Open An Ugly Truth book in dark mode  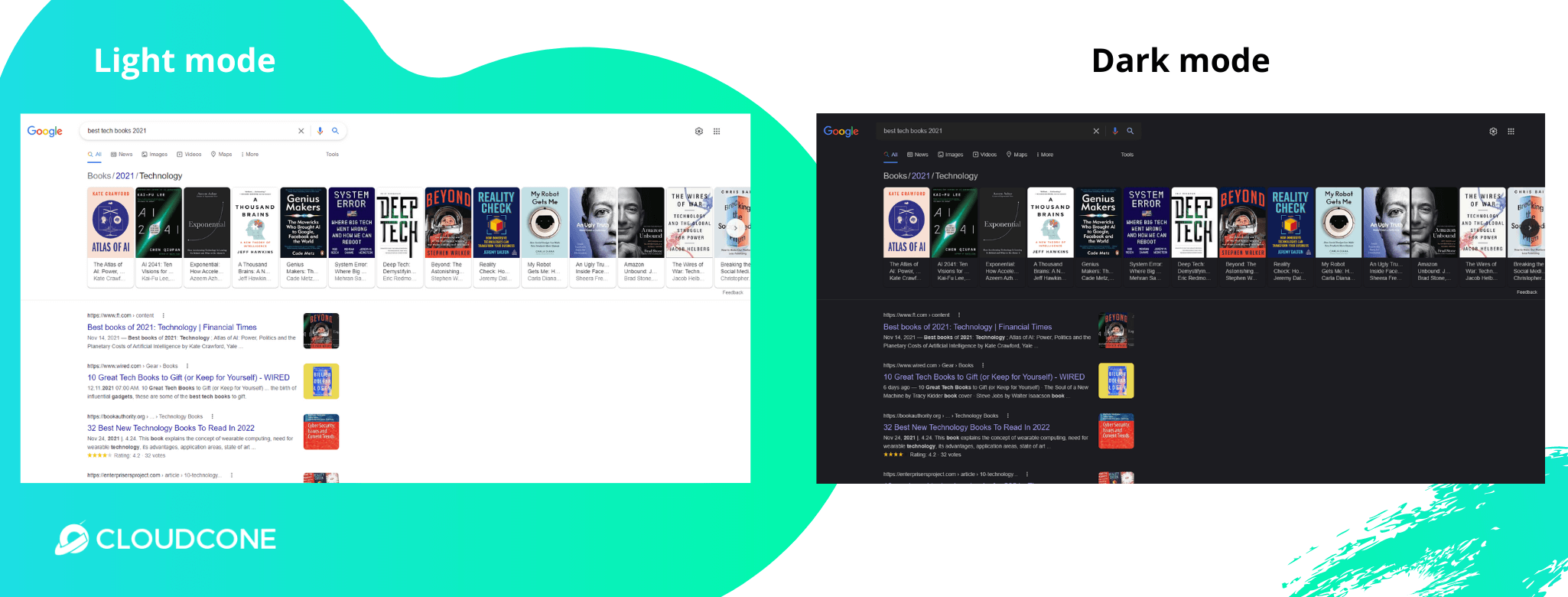1387,236
